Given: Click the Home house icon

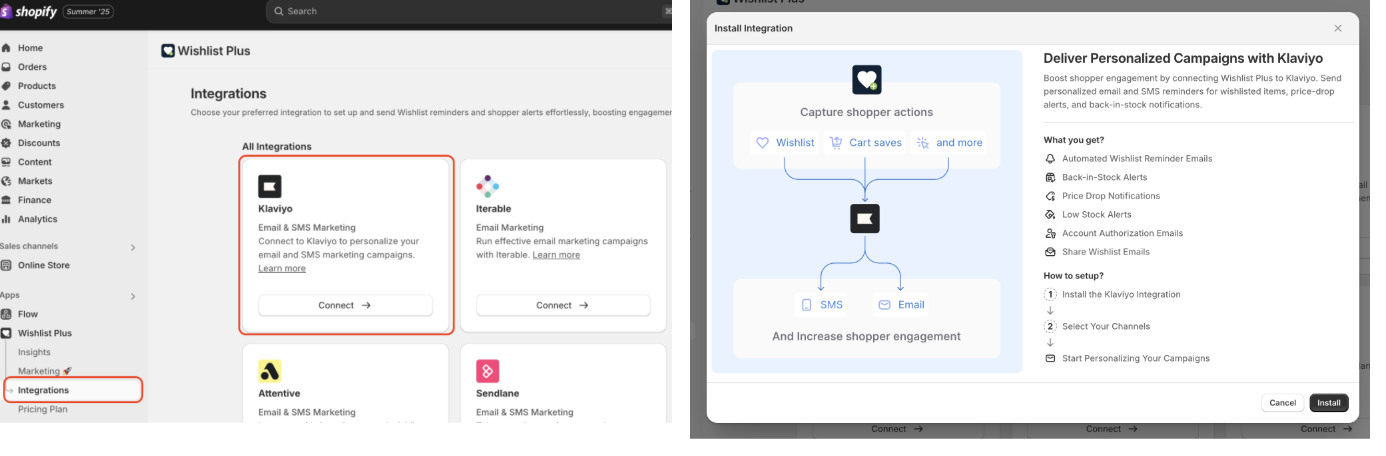Looking at the screenshot, I should 6,48.
